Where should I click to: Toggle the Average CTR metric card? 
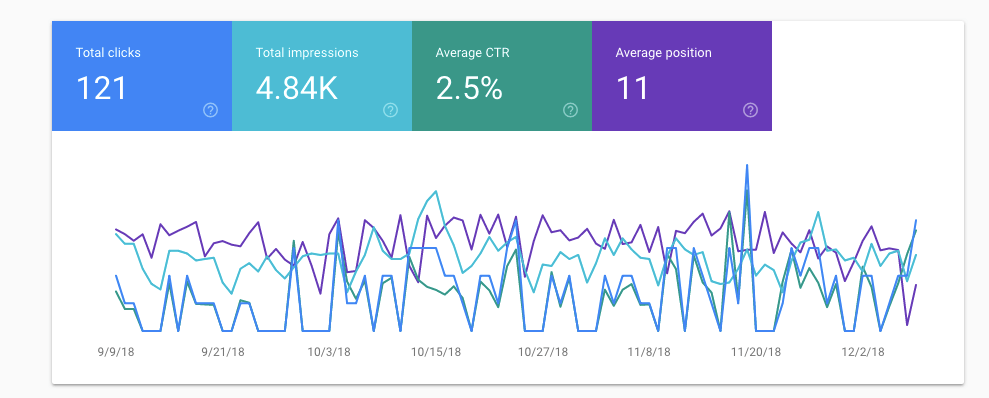coord(502,76)
